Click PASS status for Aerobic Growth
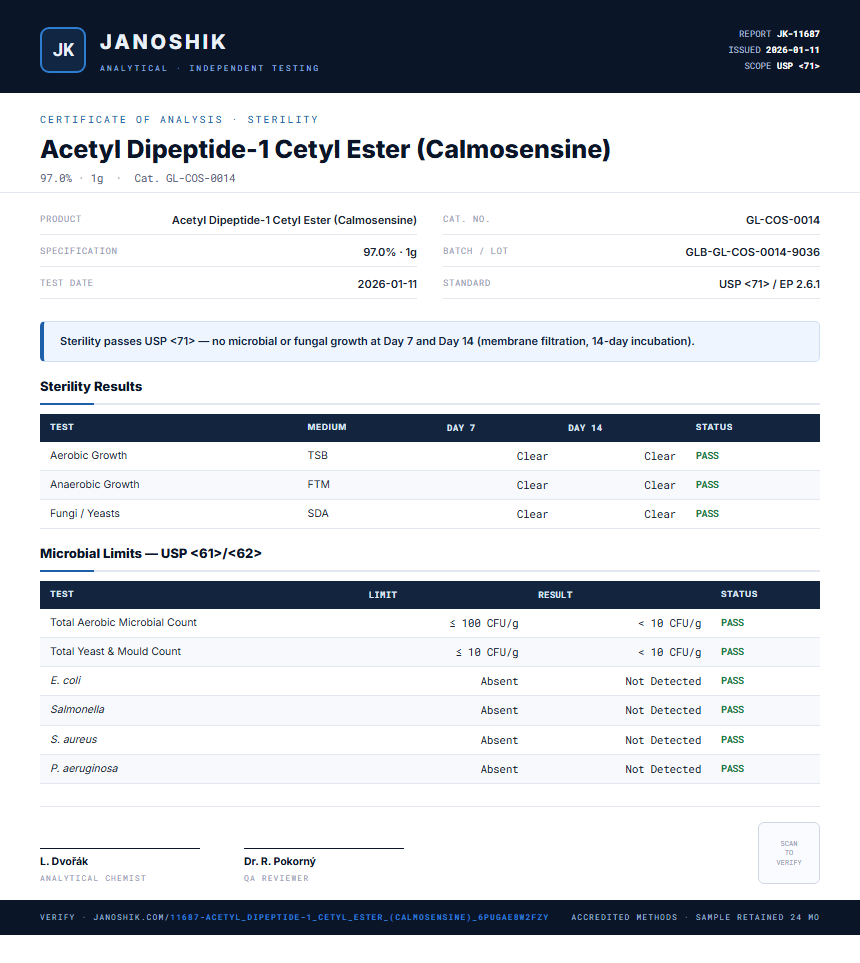The width and height of the screenshot is (860, 963). tap(707, 456)
